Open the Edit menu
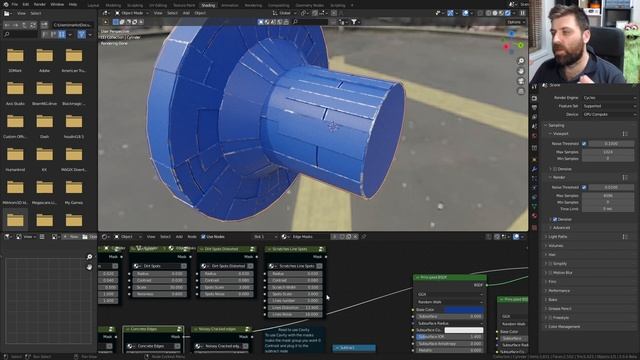 click(26, 4)
